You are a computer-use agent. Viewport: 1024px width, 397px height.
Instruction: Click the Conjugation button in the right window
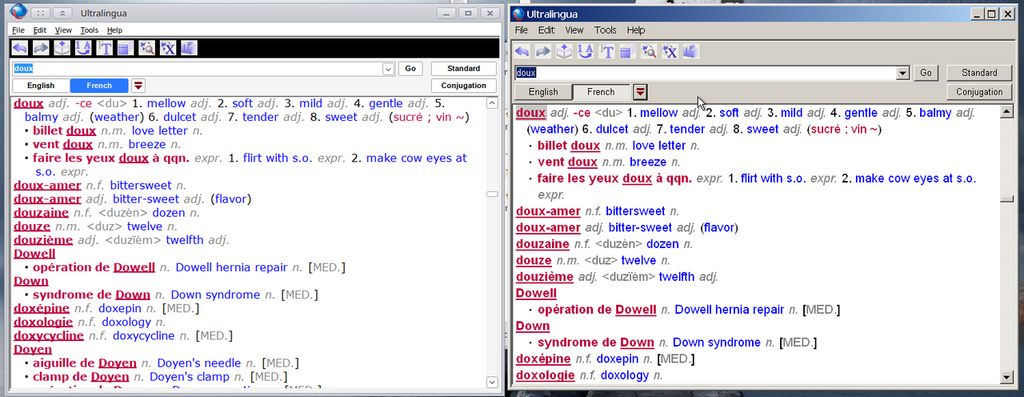[979, 92]
